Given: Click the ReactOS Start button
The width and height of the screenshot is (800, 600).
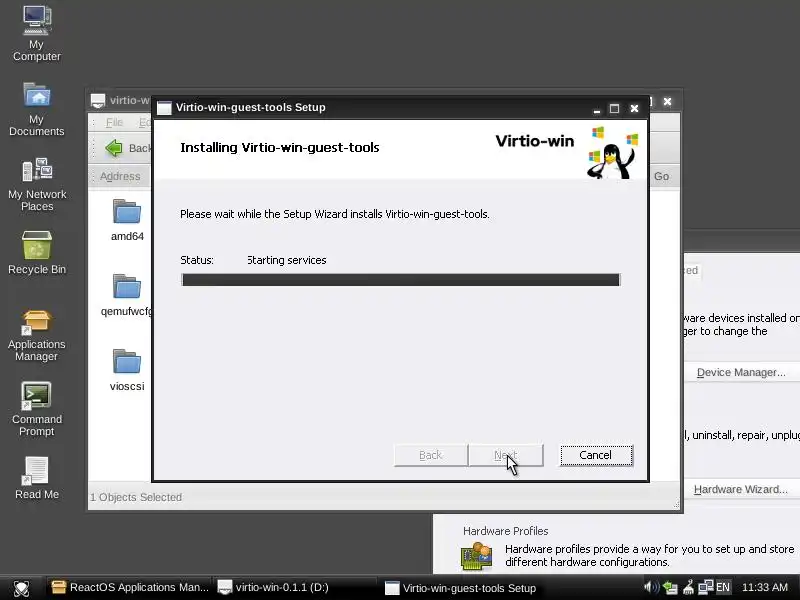Looking at the screenshot, I should pyautogui.click(x=21, y=588).
